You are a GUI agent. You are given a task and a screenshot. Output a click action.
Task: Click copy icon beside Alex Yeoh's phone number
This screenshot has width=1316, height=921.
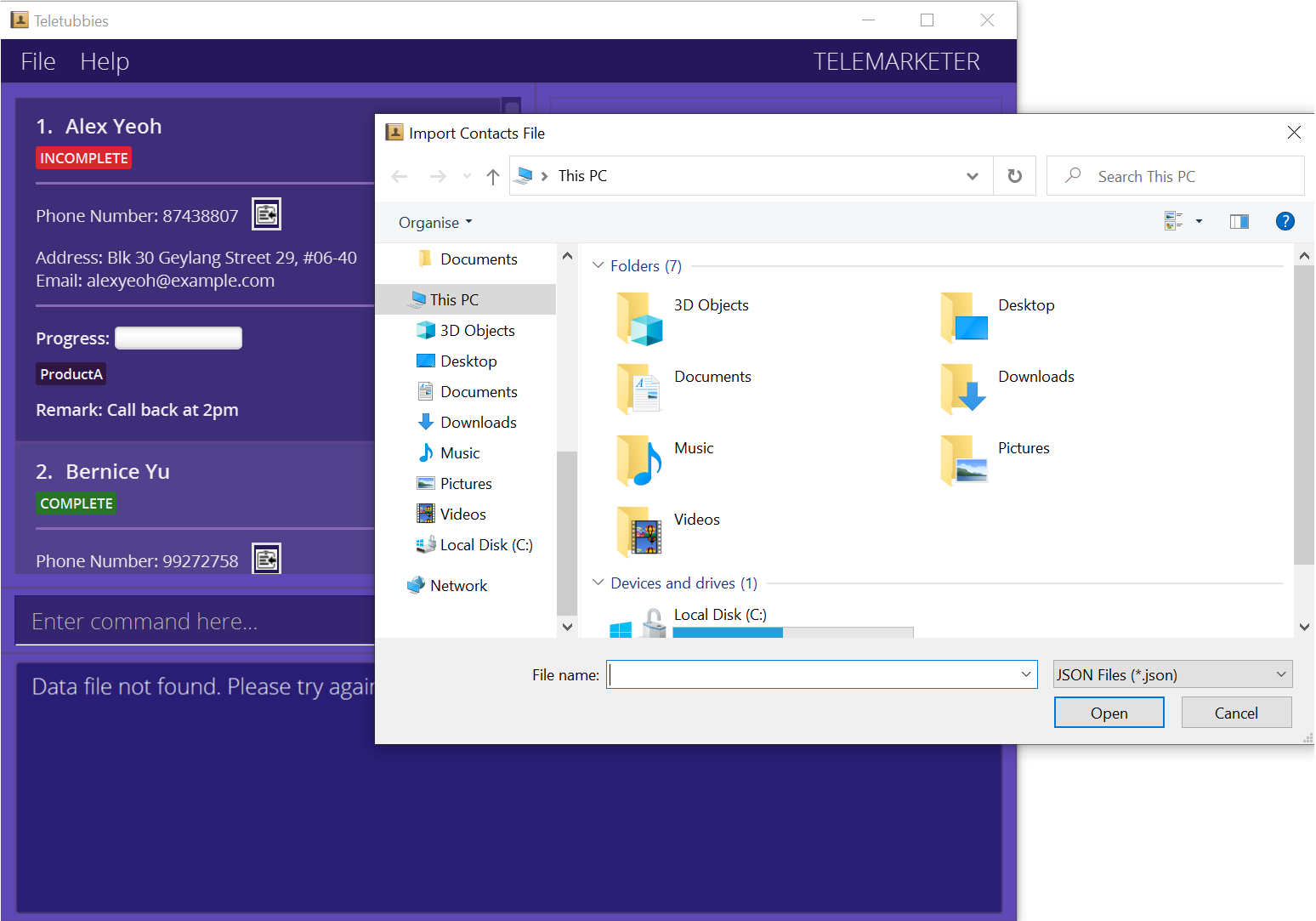pos(266,214)
